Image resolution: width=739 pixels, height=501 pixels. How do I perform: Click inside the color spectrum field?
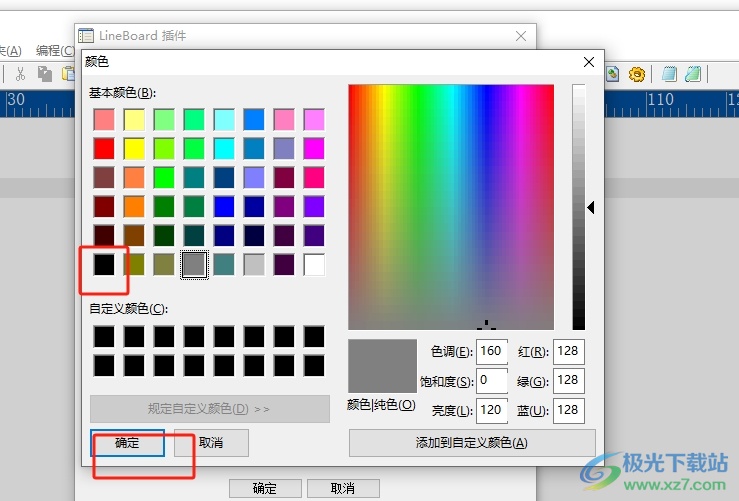point(451,207)
